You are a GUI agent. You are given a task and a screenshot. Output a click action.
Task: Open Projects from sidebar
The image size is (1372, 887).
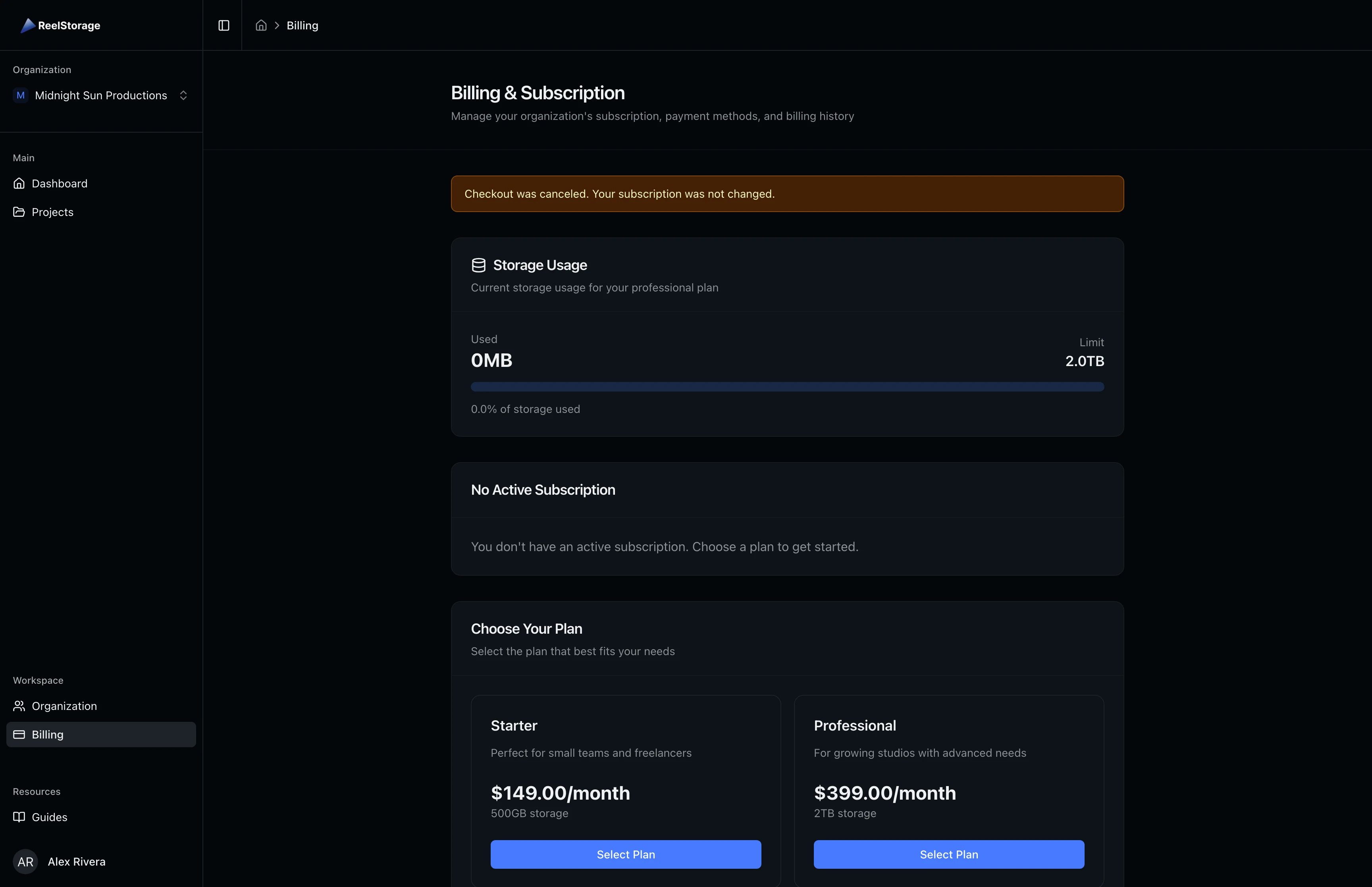pyautogui.click(x=52, y=212)
